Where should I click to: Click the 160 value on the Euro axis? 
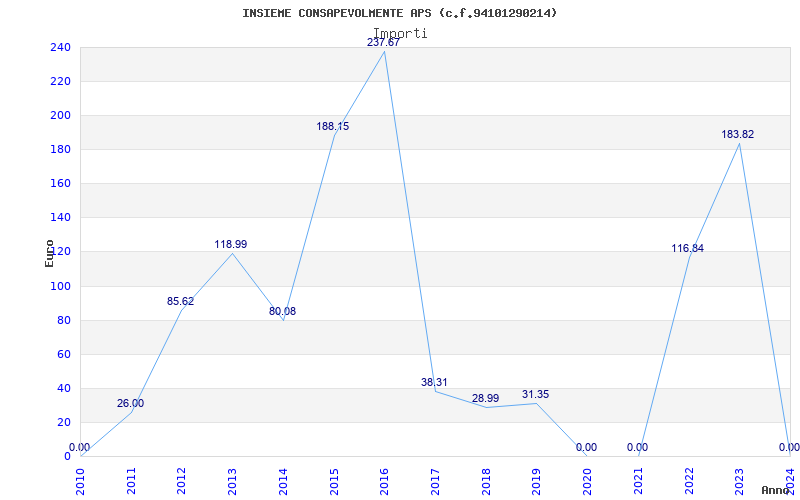(60, 184)
